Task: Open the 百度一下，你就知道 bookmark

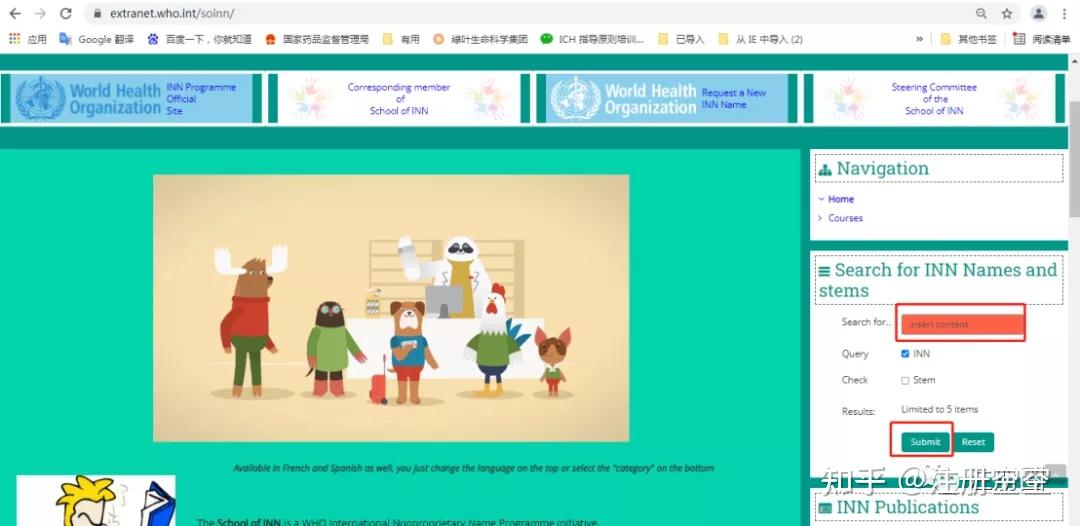Action: click(x=199, y=39)
